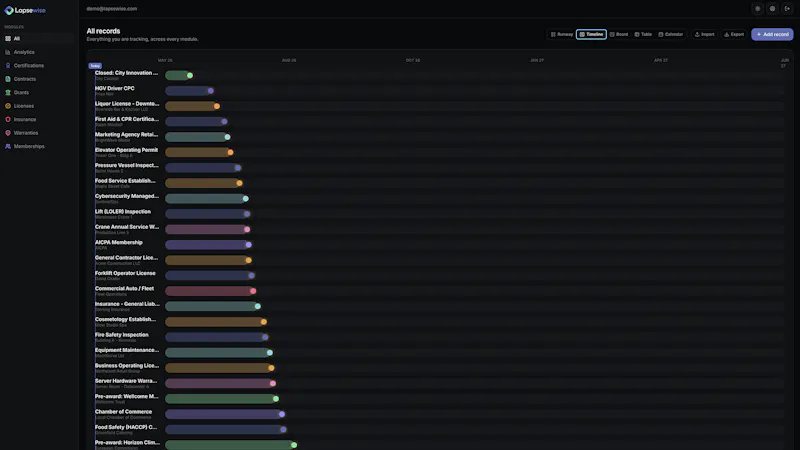Switch to the Calendar view

[670, 34]
